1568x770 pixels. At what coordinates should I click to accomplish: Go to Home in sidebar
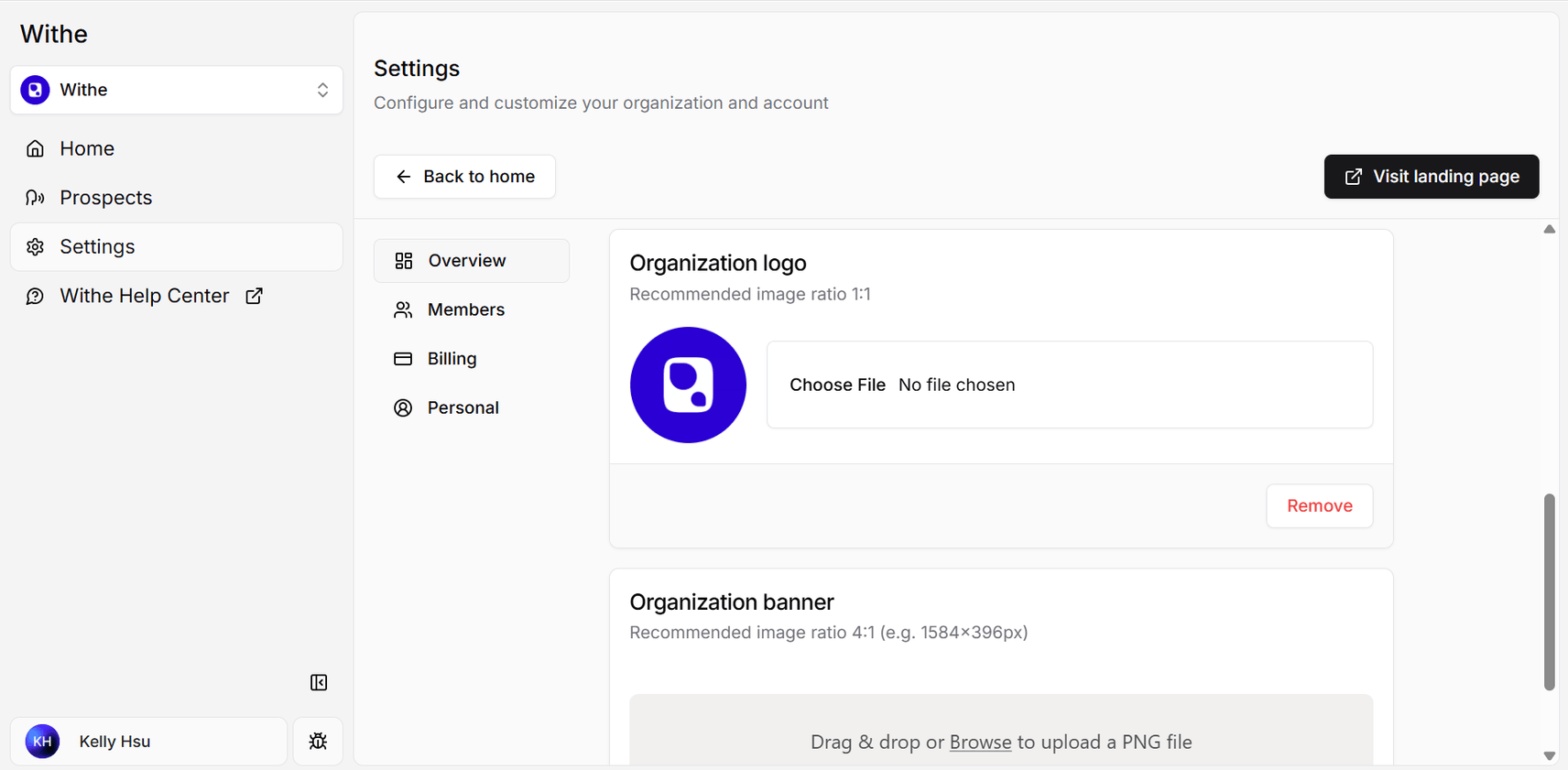[177, 148]
